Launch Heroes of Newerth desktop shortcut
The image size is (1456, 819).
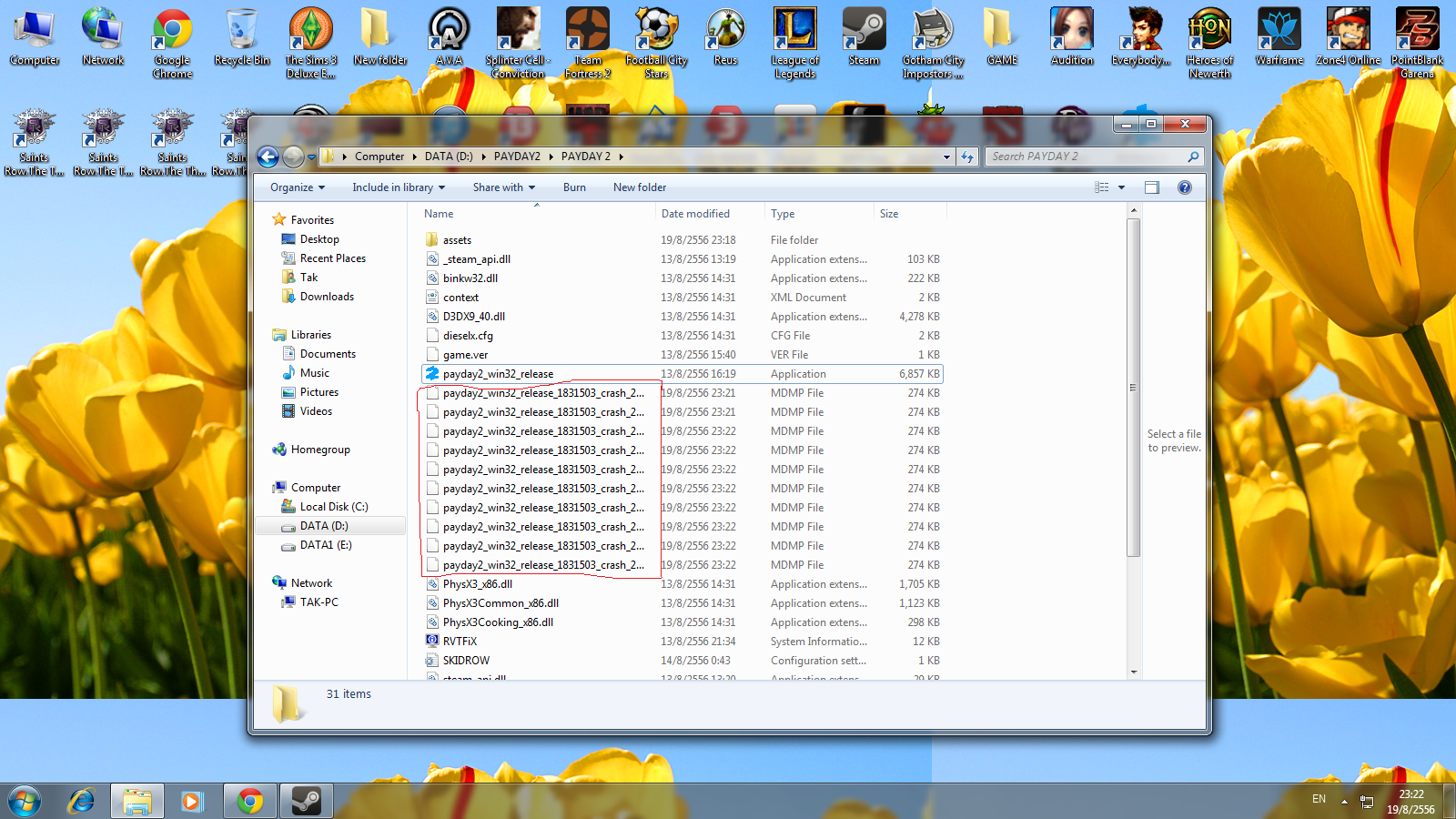tap(1209, 43)
